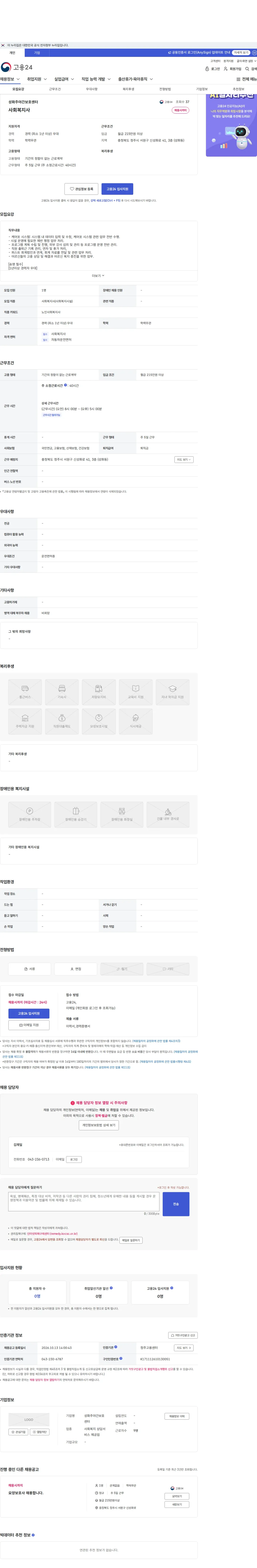Switch to the 근무조건 tab
This screenshot has height=1568, width=257.
click(55, 89)
